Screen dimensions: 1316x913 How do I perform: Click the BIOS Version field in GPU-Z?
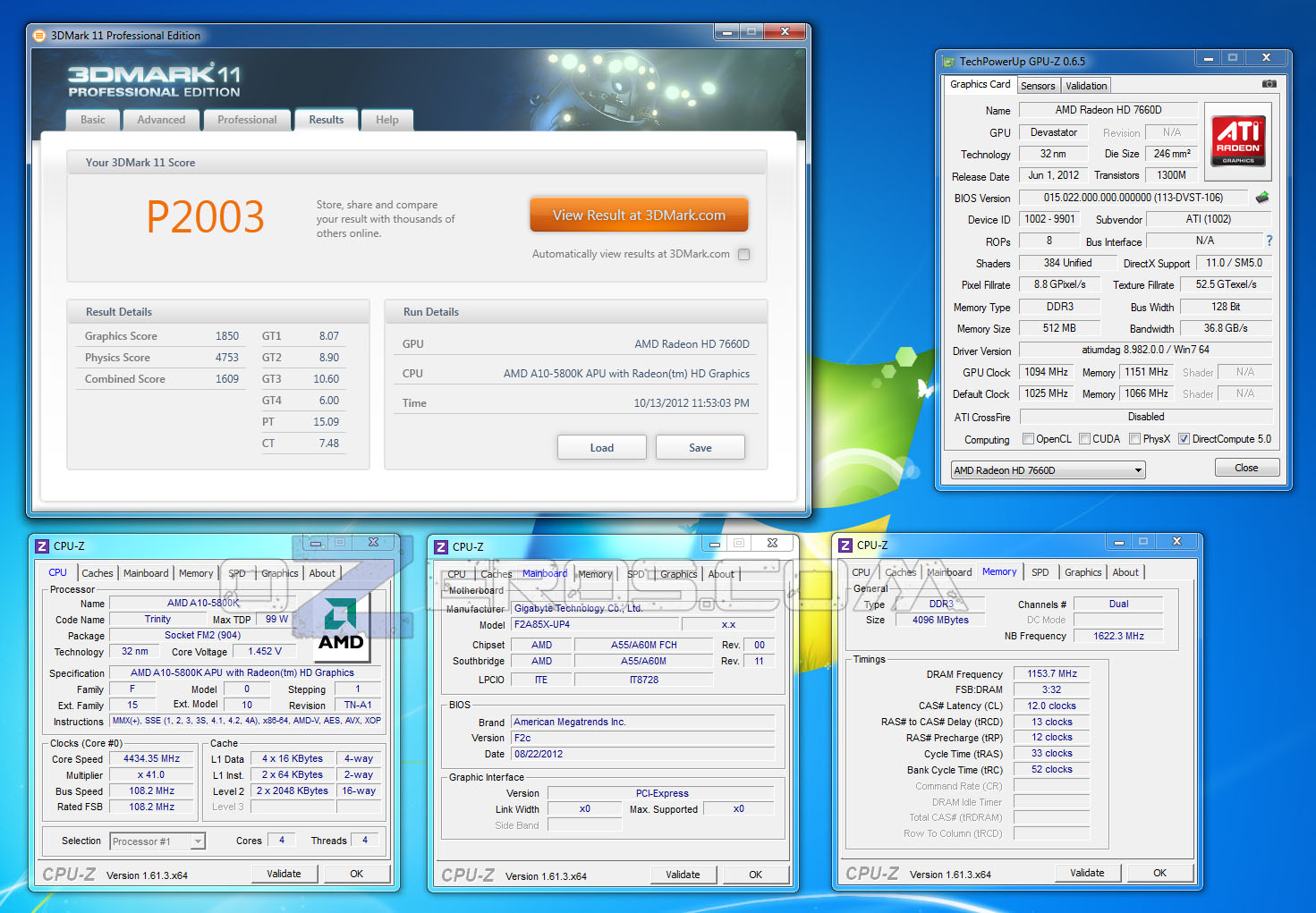click(x=1133, y=198)
